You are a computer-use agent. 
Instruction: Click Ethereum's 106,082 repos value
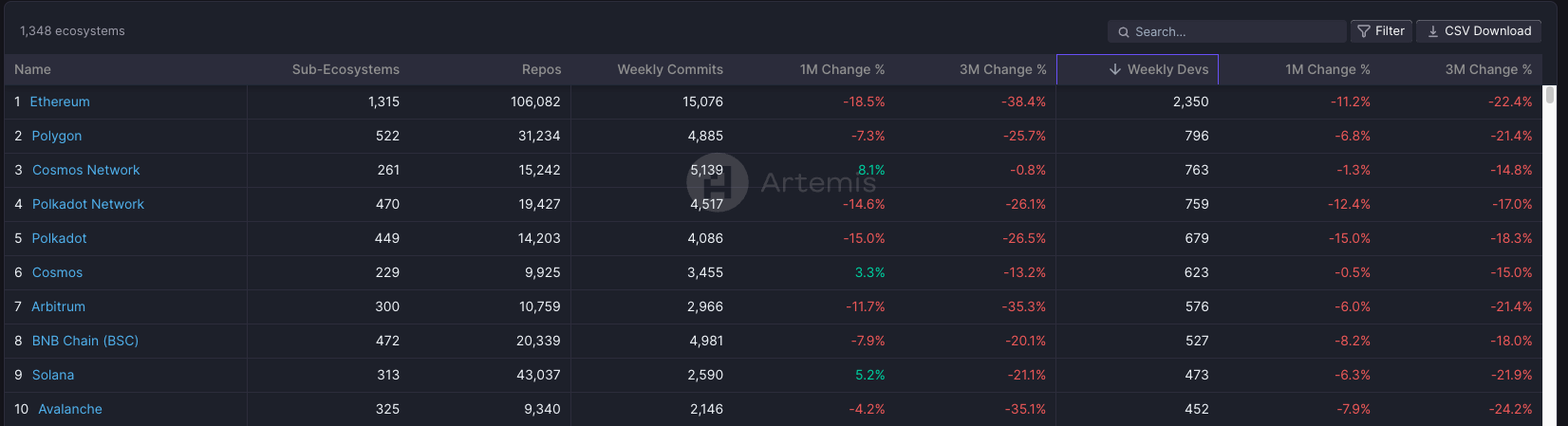[x=535, y=102]
